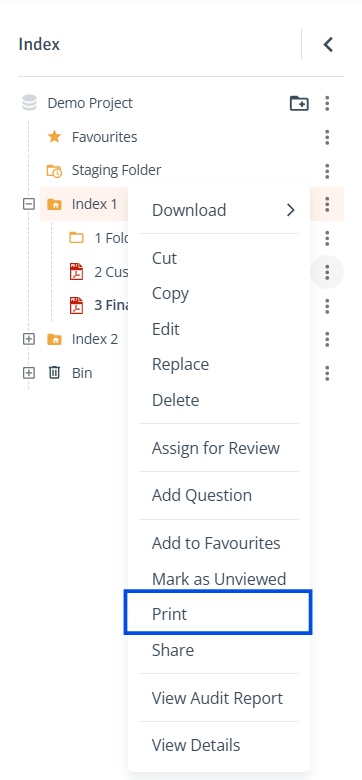This screenshot has height=780, width=362.
Task: Click the yellow folder icon of 1 Folder
Action: pos(77,238)
